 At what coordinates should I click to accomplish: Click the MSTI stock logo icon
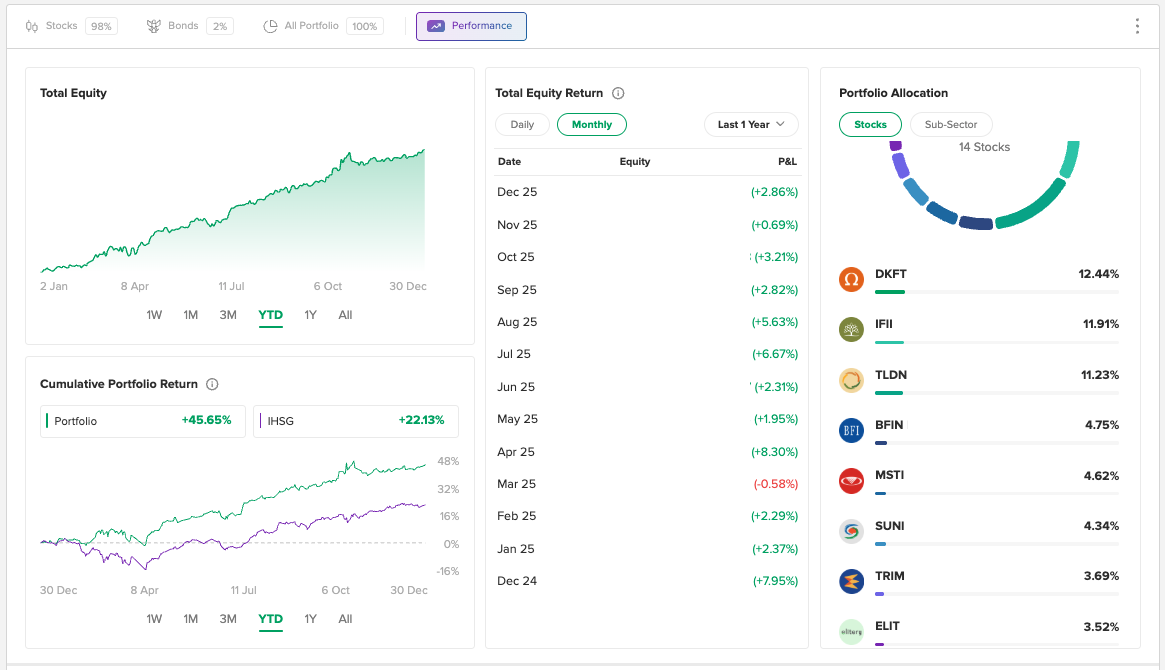tap(851, 481)
